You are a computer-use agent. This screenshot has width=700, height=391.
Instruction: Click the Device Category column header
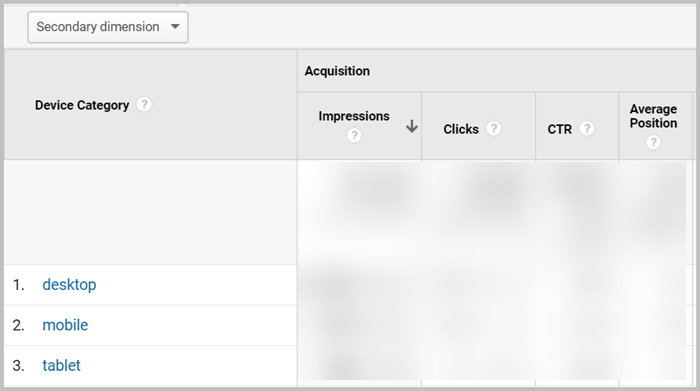point(82,105)
